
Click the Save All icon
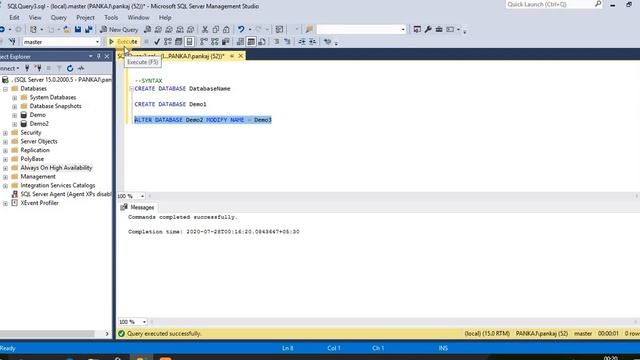89,29
